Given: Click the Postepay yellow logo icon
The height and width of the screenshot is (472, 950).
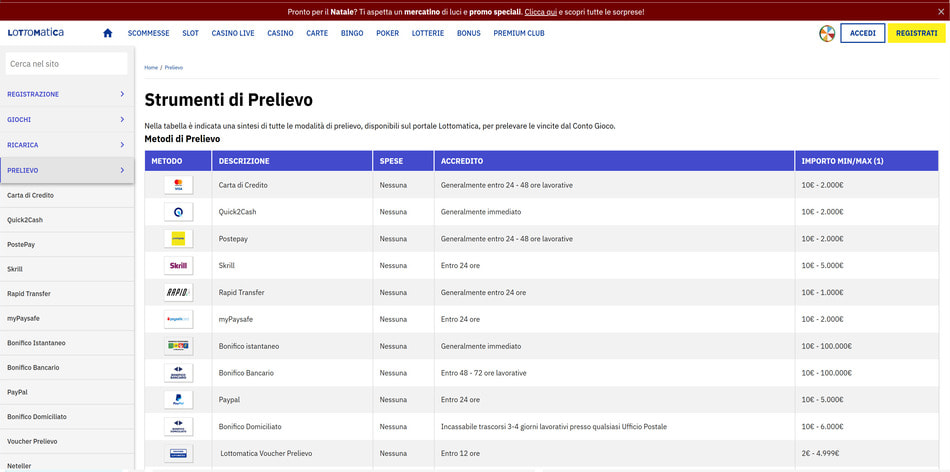Looking at the screenshot, I should coord(178,239).
